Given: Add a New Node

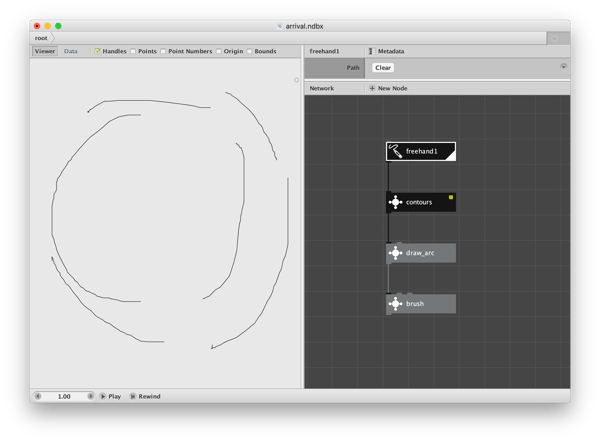Looking at the screenshot, I should coord(388,88).
